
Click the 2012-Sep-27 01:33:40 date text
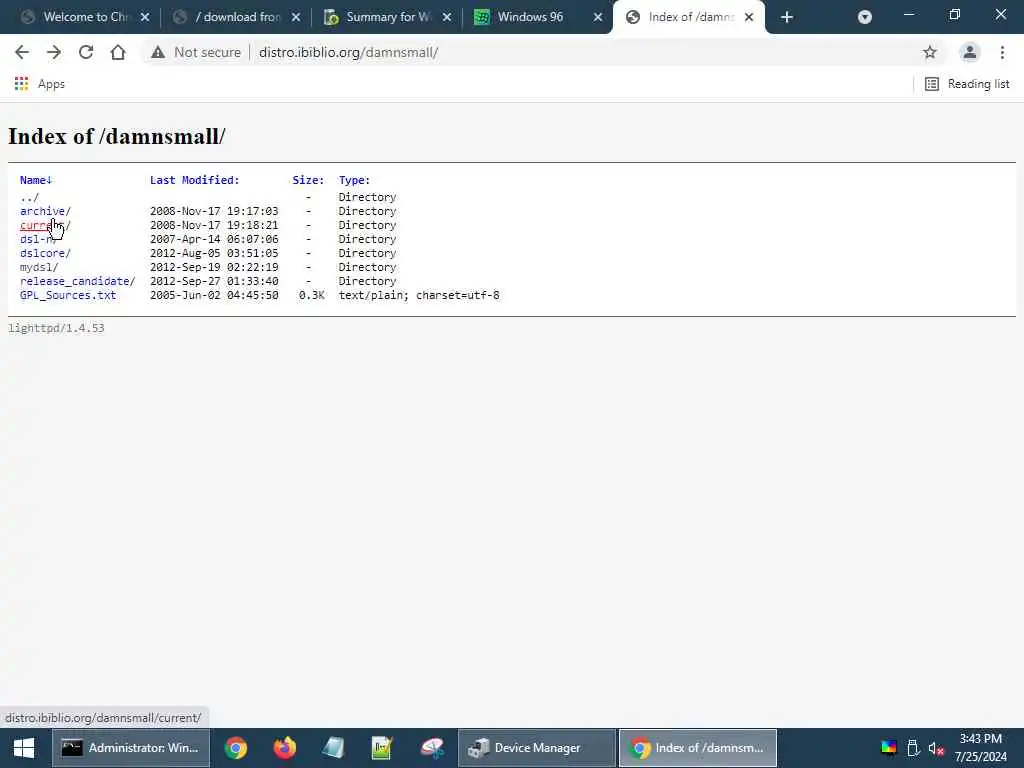point(214,281)
